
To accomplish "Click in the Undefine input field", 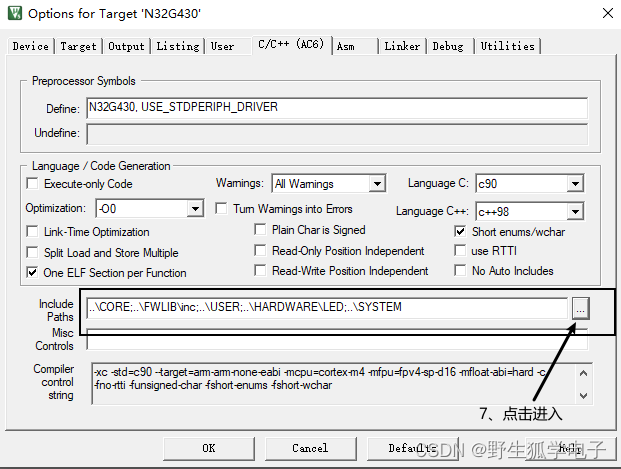I will click(337, 135).
